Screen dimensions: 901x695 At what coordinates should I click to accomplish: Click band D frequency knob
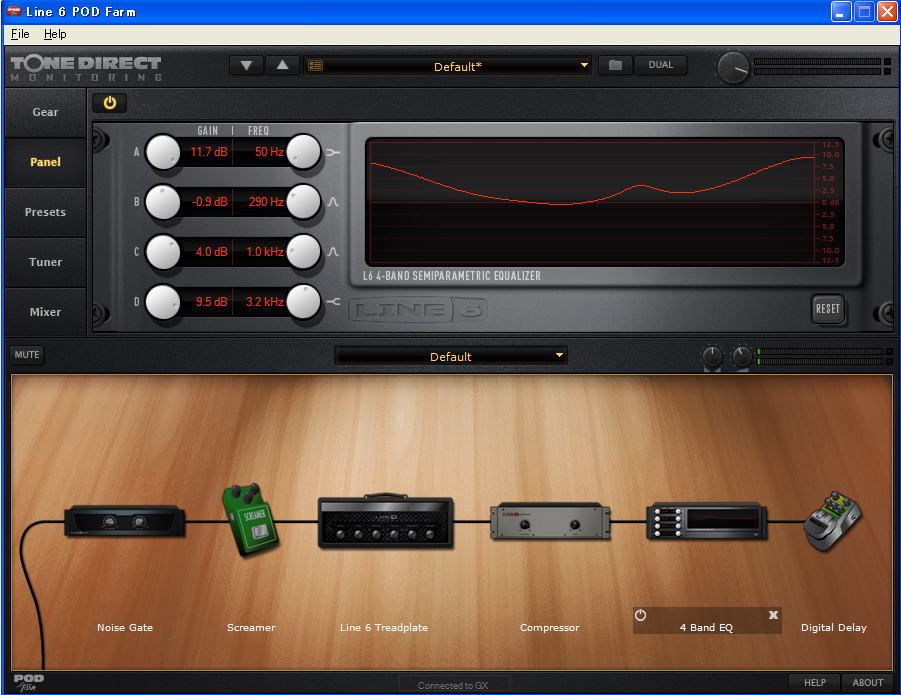303,302
